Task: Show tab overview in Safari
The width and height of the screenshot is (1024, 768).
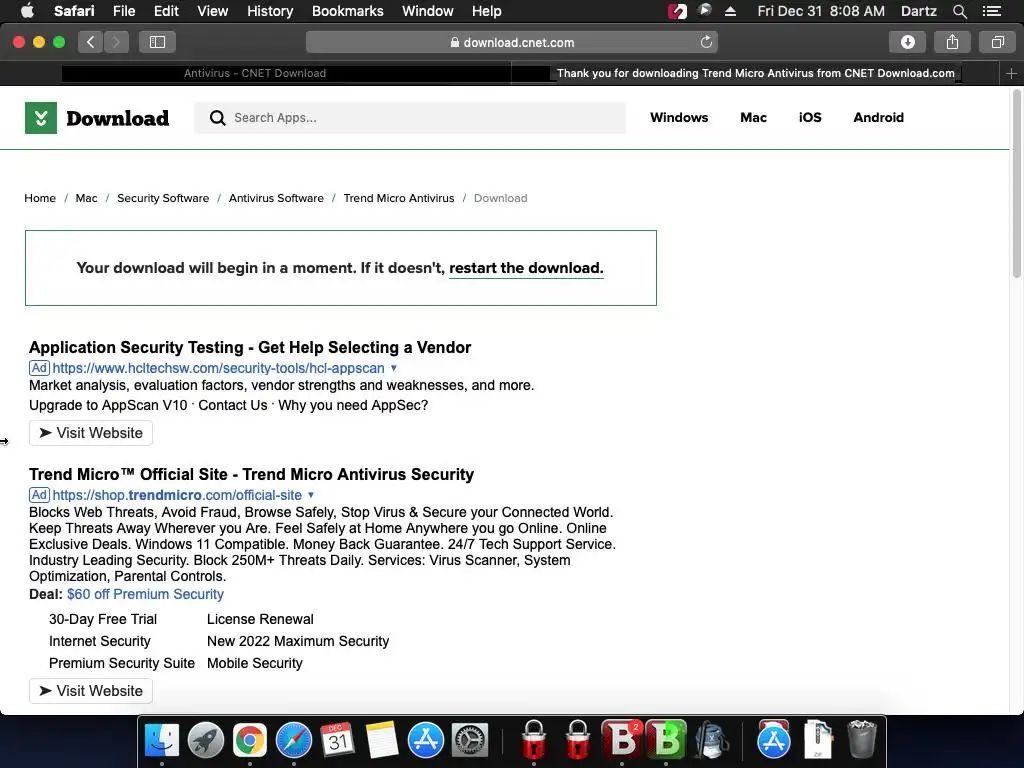Action: [x=997, y=42]
